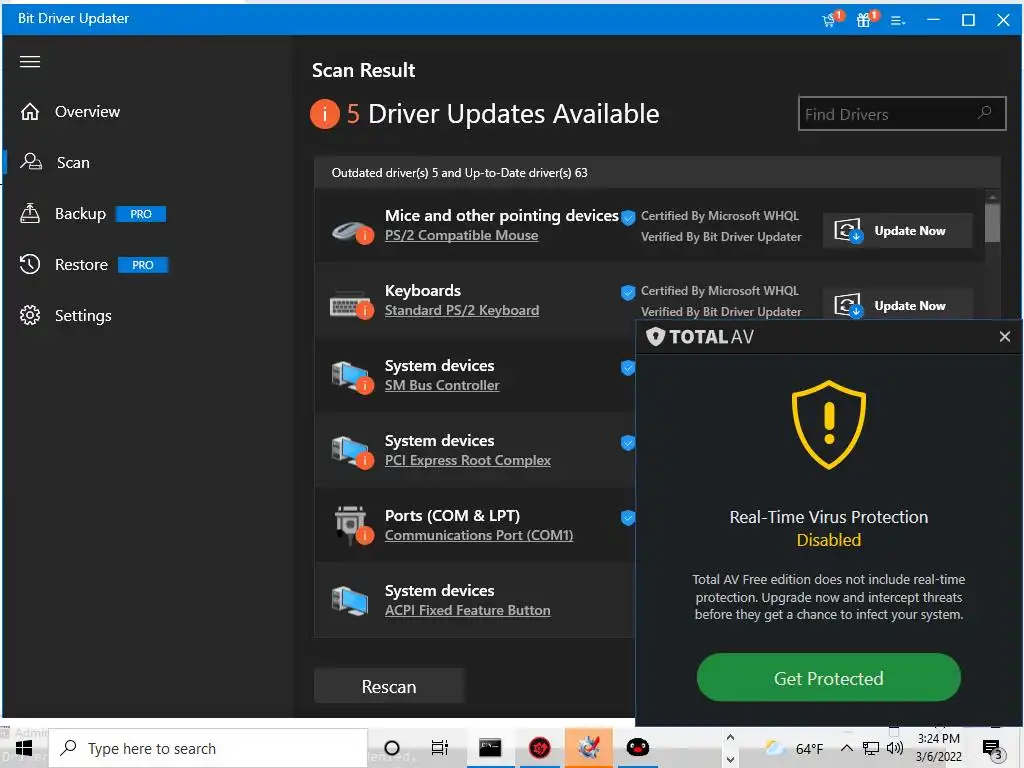Click the orange info alert icon
The height and width of the screenshot is (768, 1024).
pos(325,114)
